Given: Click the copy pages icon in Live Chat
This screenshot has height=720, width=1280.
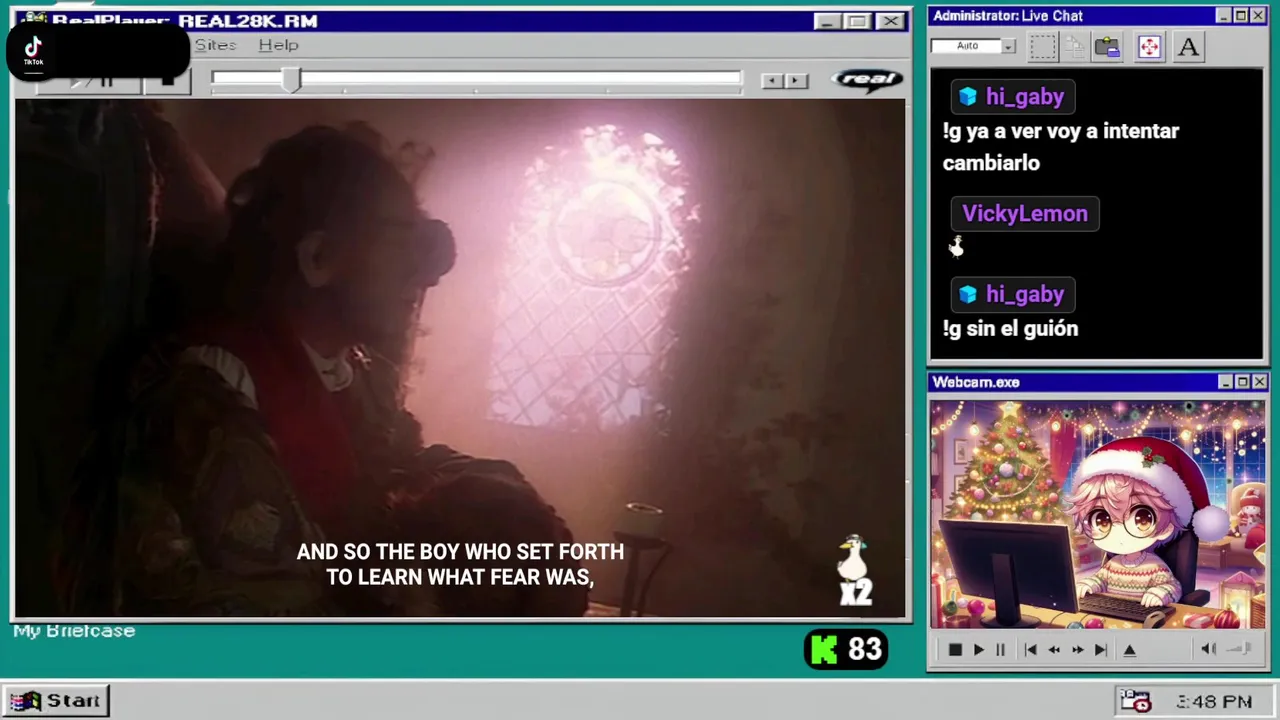Looking at the screenshot, I should (x=1075, y=46).
